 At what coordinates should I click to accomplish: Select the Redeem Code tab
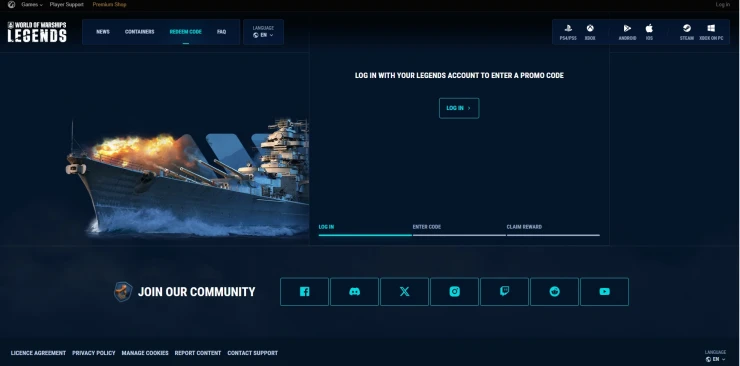pos(185,32)
